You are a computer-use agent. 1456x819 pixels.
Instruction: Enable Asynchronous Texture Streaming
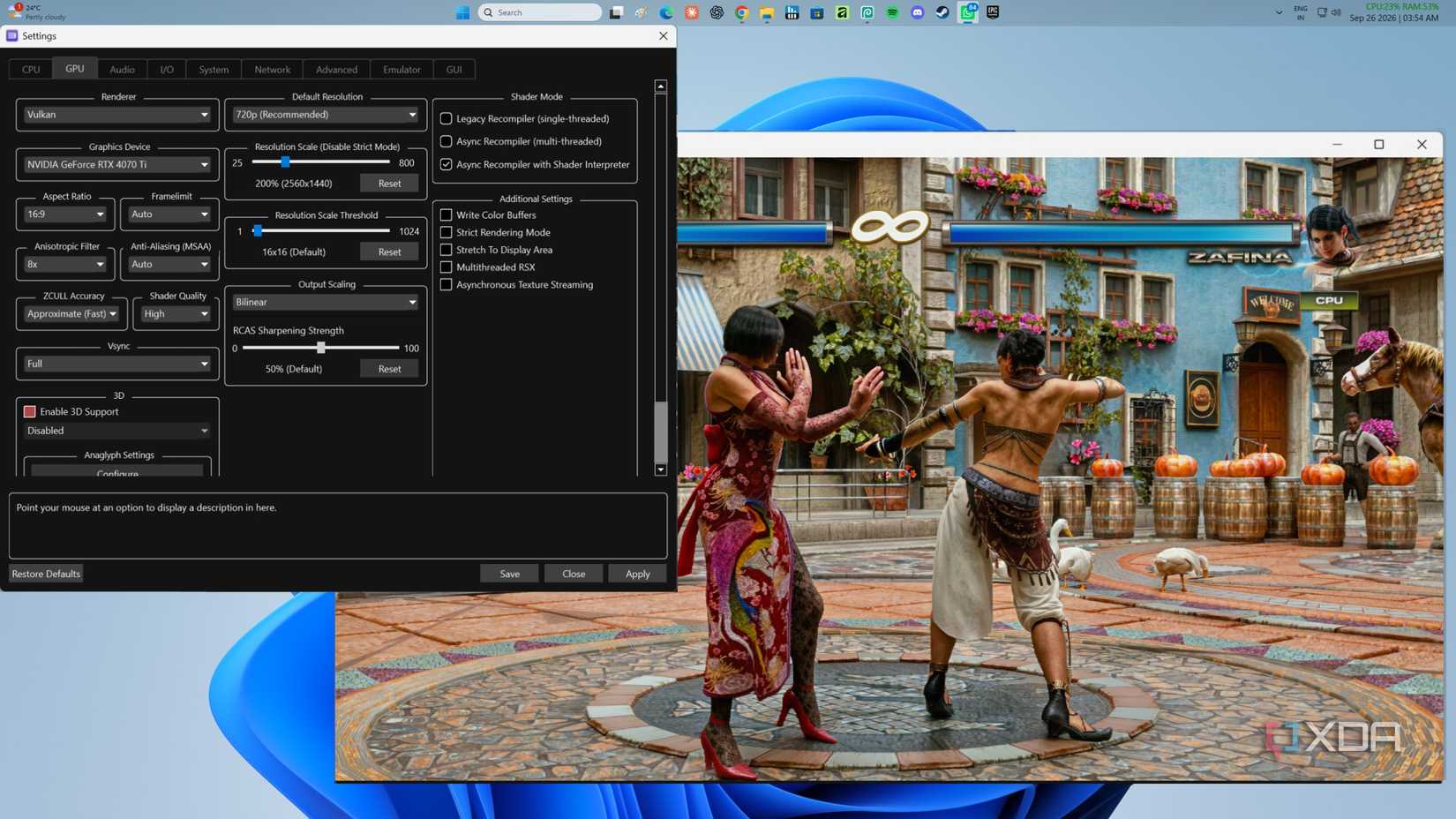coord(447,284)
